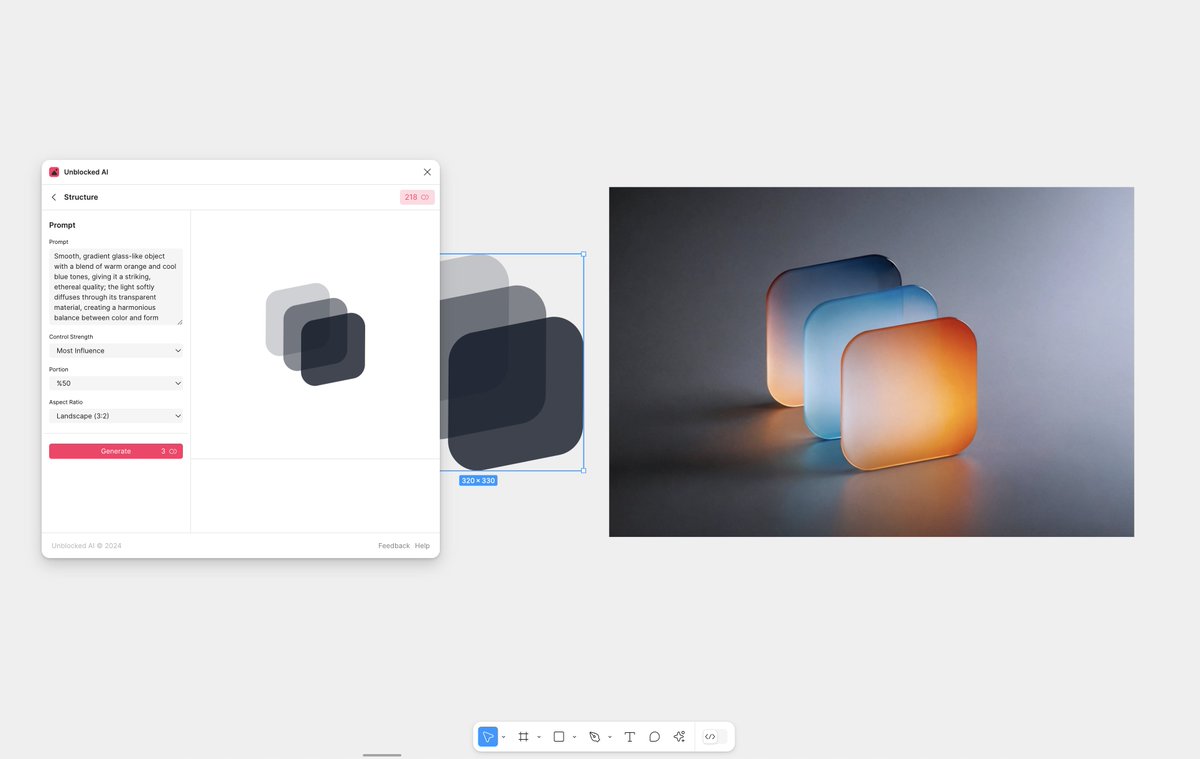Click the Unblocked AI plugin logo
The image size is (1200, 759).
[x=54, y=172]
